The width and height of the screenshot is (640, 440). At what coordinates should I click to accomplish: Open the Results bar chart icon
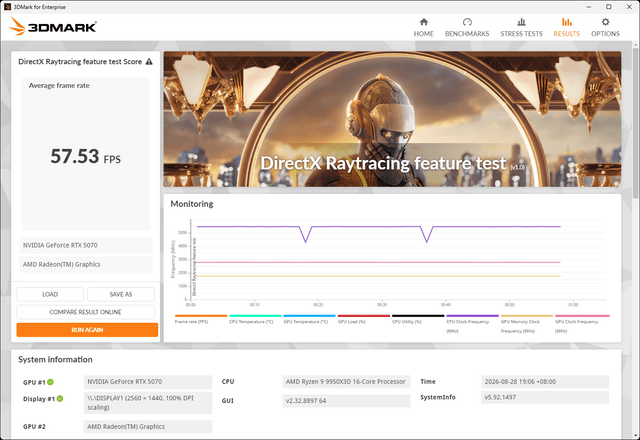point(567,22)
